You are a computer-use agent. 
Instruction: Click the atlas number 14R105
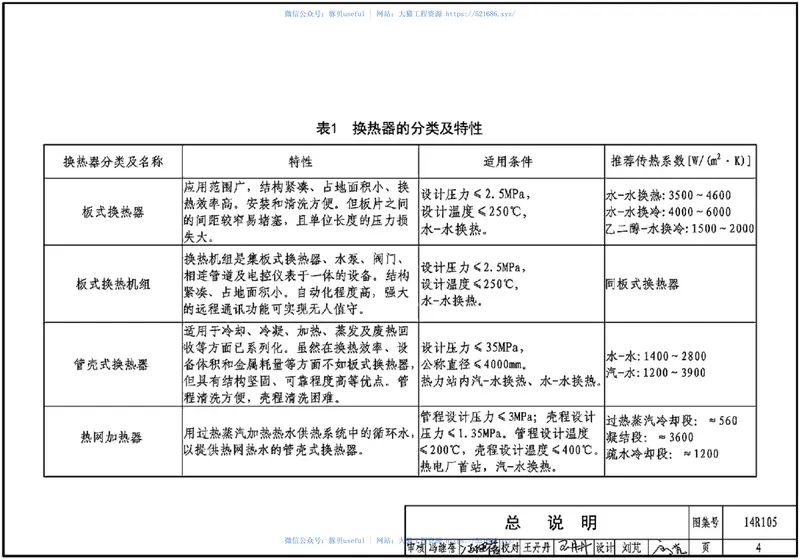click(760, 522)
